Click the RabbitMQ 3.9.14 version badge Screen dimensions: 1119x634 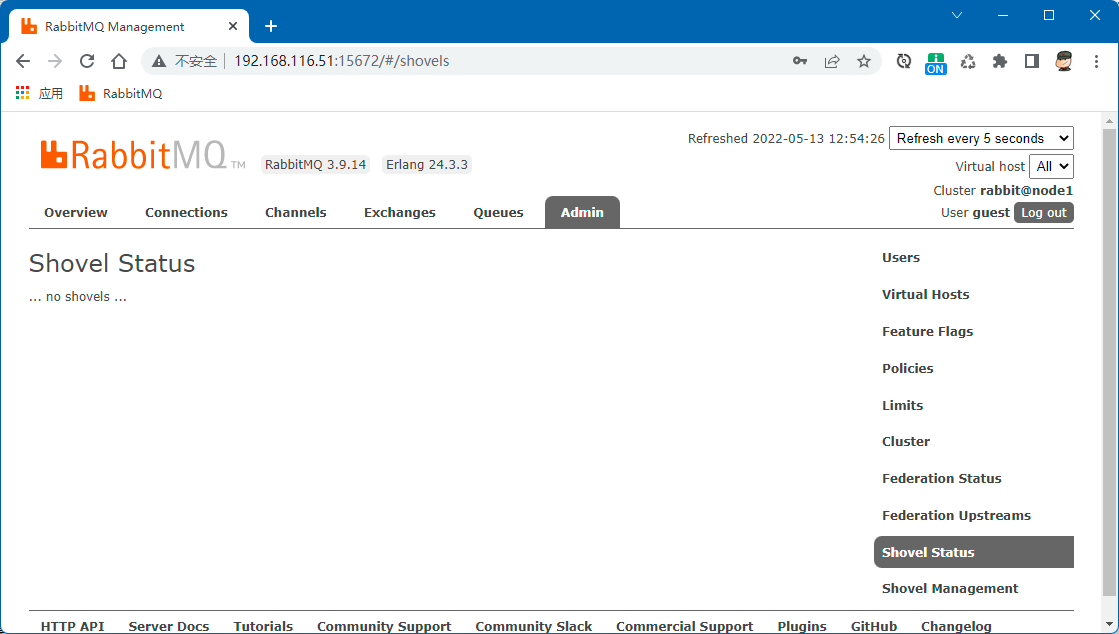(x=315, y=164)
